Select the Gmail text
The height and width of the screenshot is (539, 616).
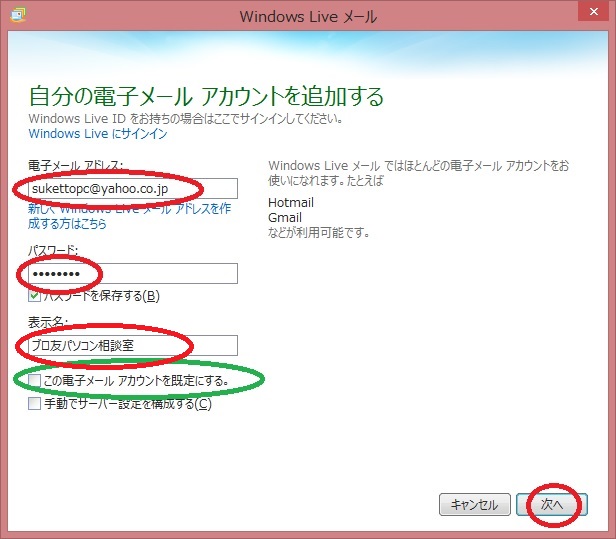tap(285, 217)
